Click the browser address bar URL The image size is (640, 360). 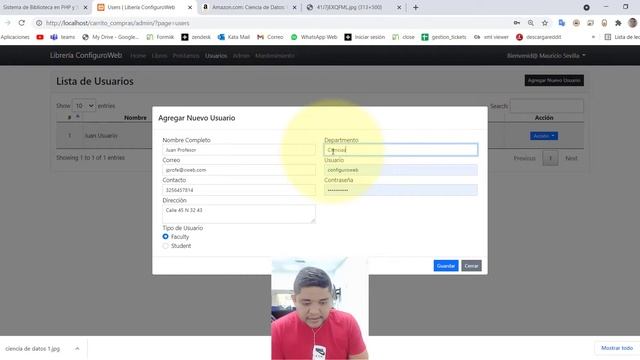click(x=118, y=23)
